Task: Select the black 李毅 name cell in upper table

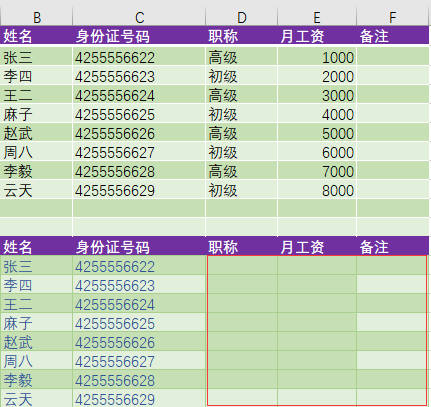Action: pos(36,171)
